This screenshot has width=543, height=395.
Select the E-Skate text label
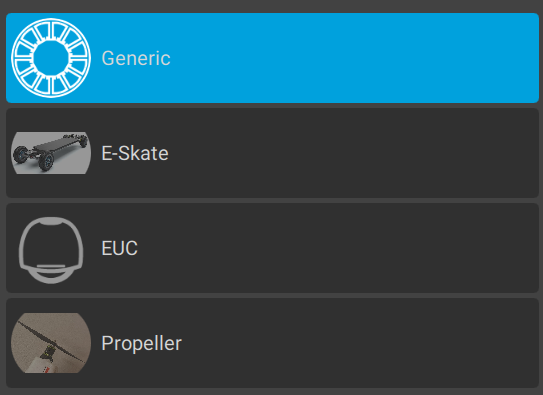(x=135, y=153)
